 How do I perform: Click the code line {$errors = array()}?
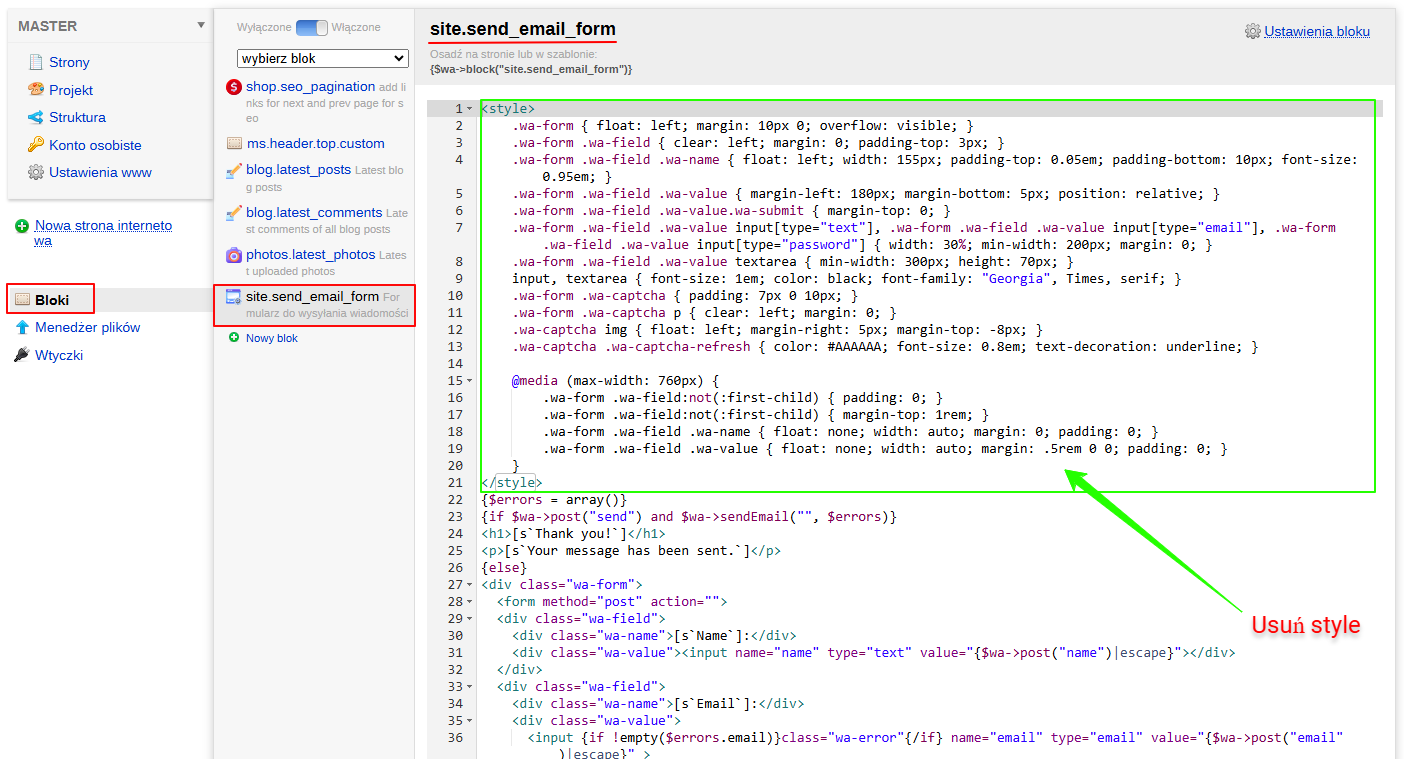coord(554,500)
